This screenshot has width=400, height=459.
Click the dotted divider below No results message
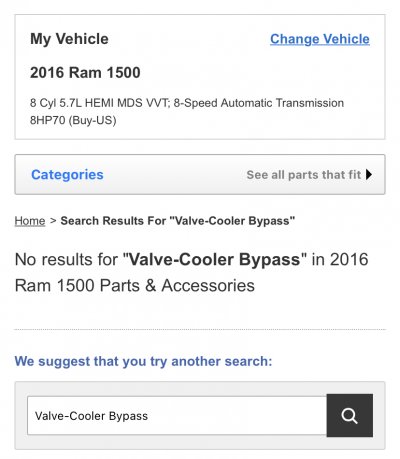point(200,329)
